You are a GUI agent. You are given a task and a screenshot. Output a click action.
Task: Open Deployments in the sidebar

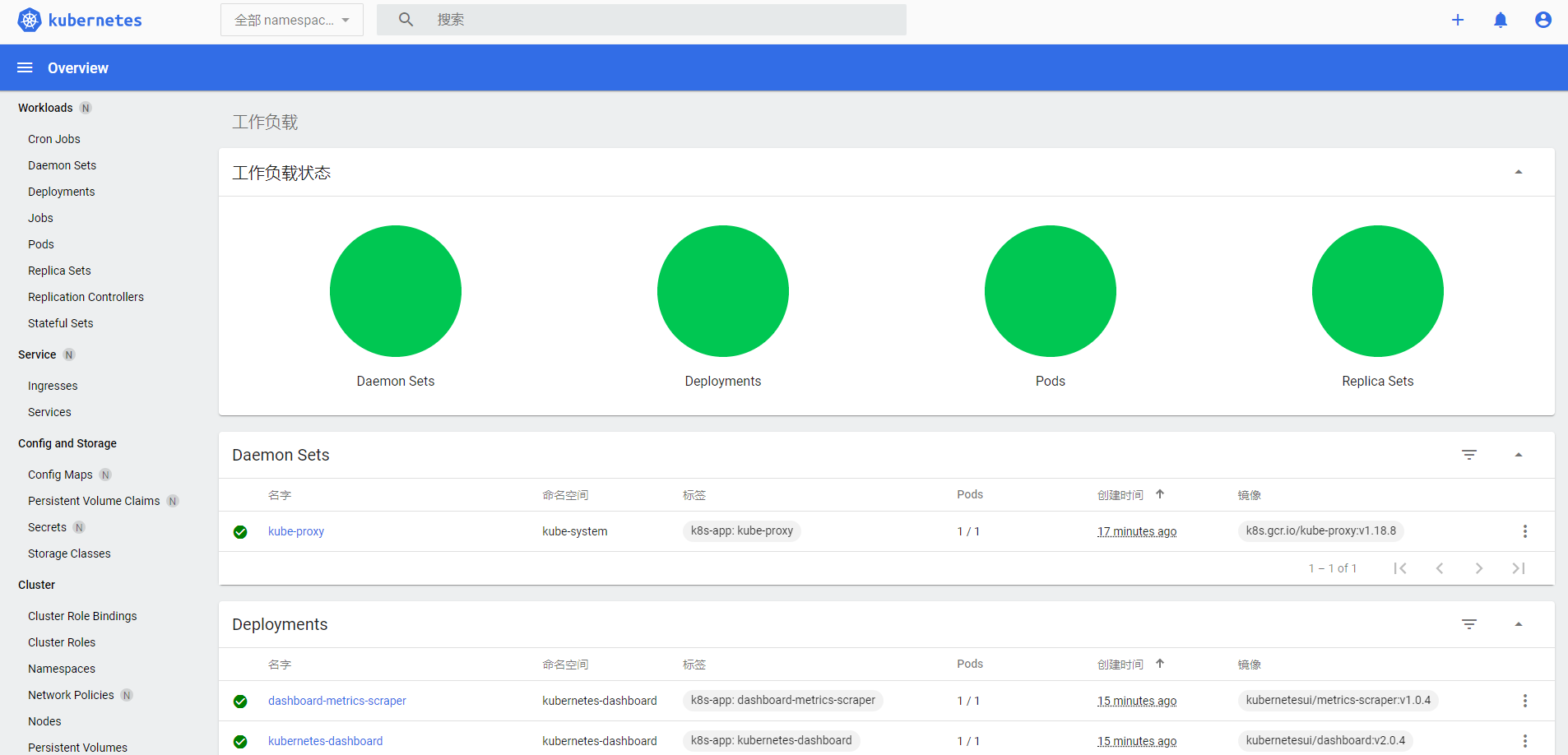tap(62, 192)
